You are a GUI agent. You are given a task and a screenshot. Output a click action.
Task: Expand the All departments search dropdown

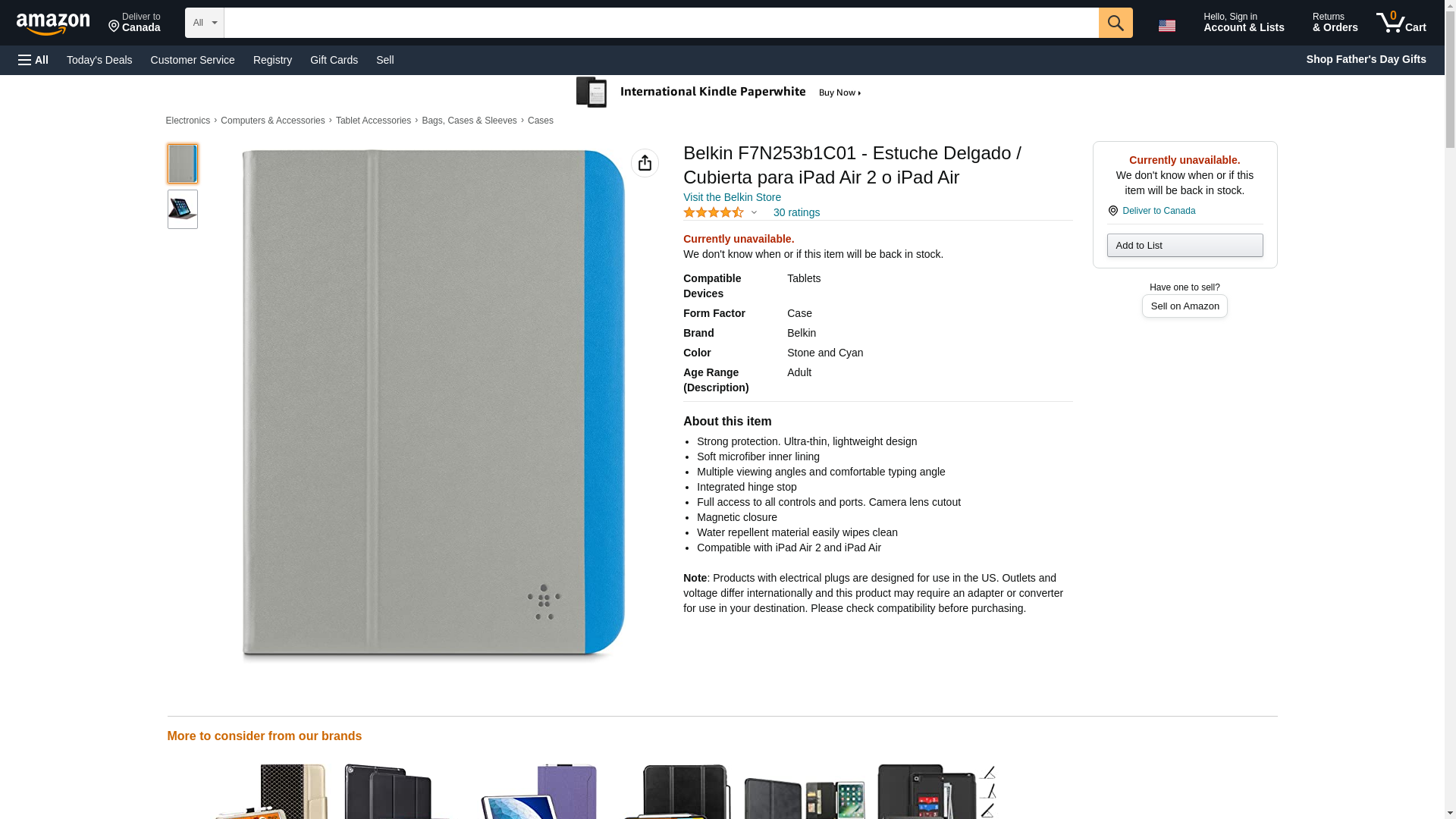pyautogui.click(x=204, y=23)
